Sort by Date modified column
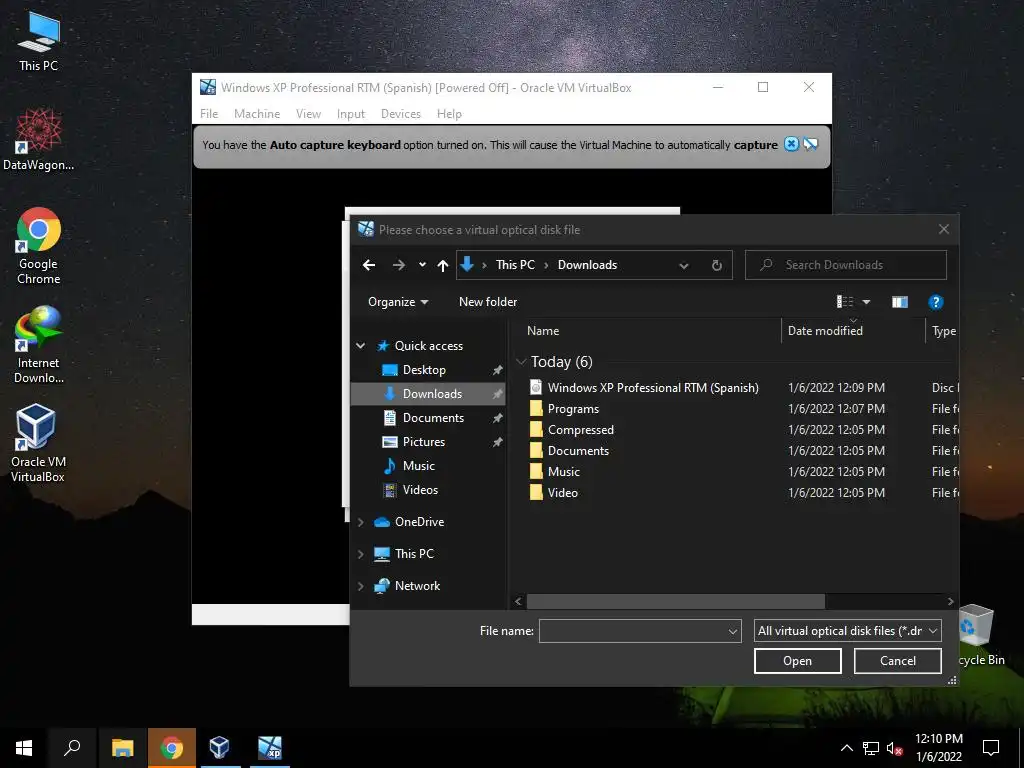The image size is (1024, 768). point(825,330)
